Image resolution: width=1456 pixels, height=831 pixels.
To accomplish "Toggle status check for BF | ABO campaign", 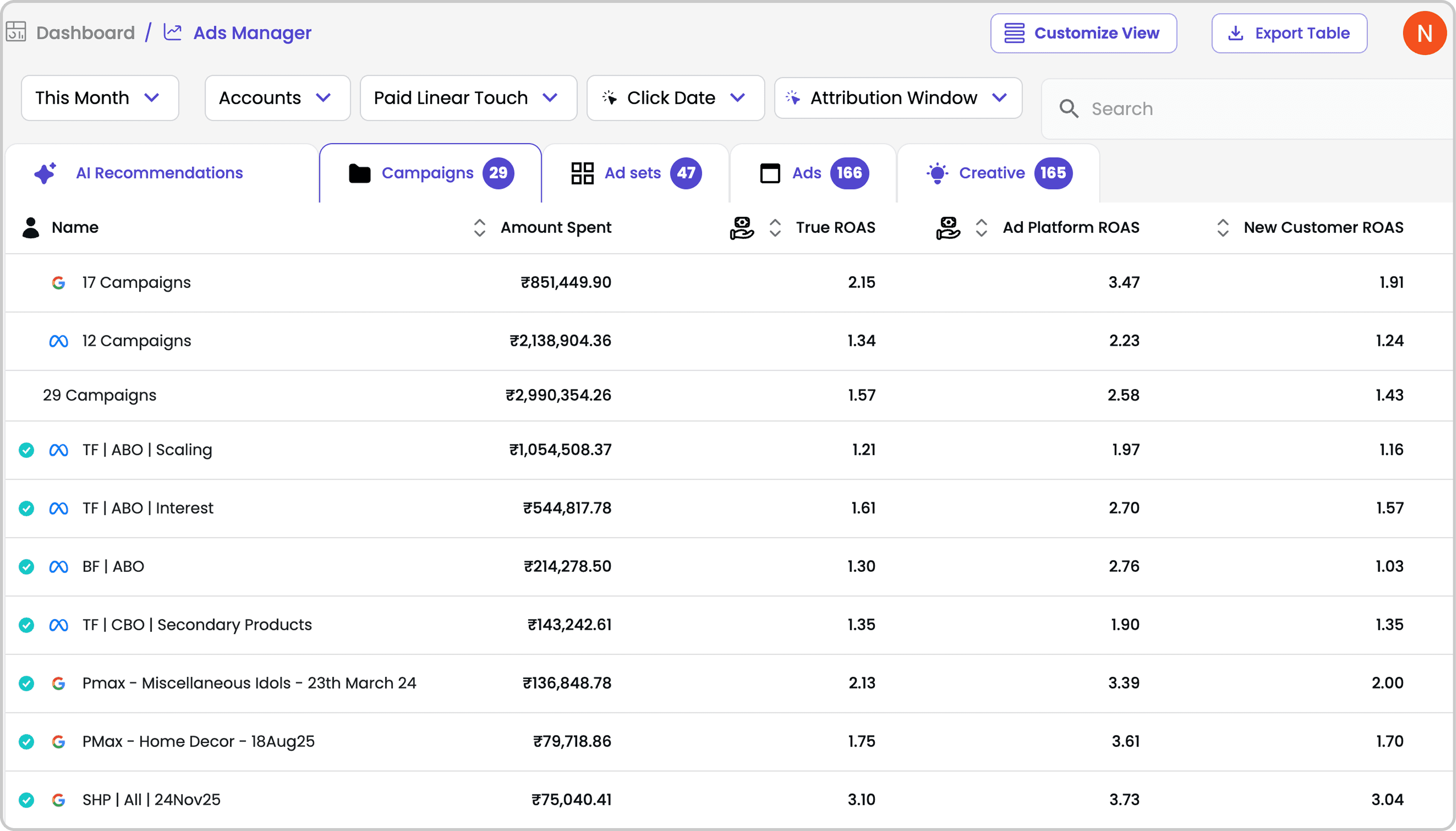I will [26, 567].
